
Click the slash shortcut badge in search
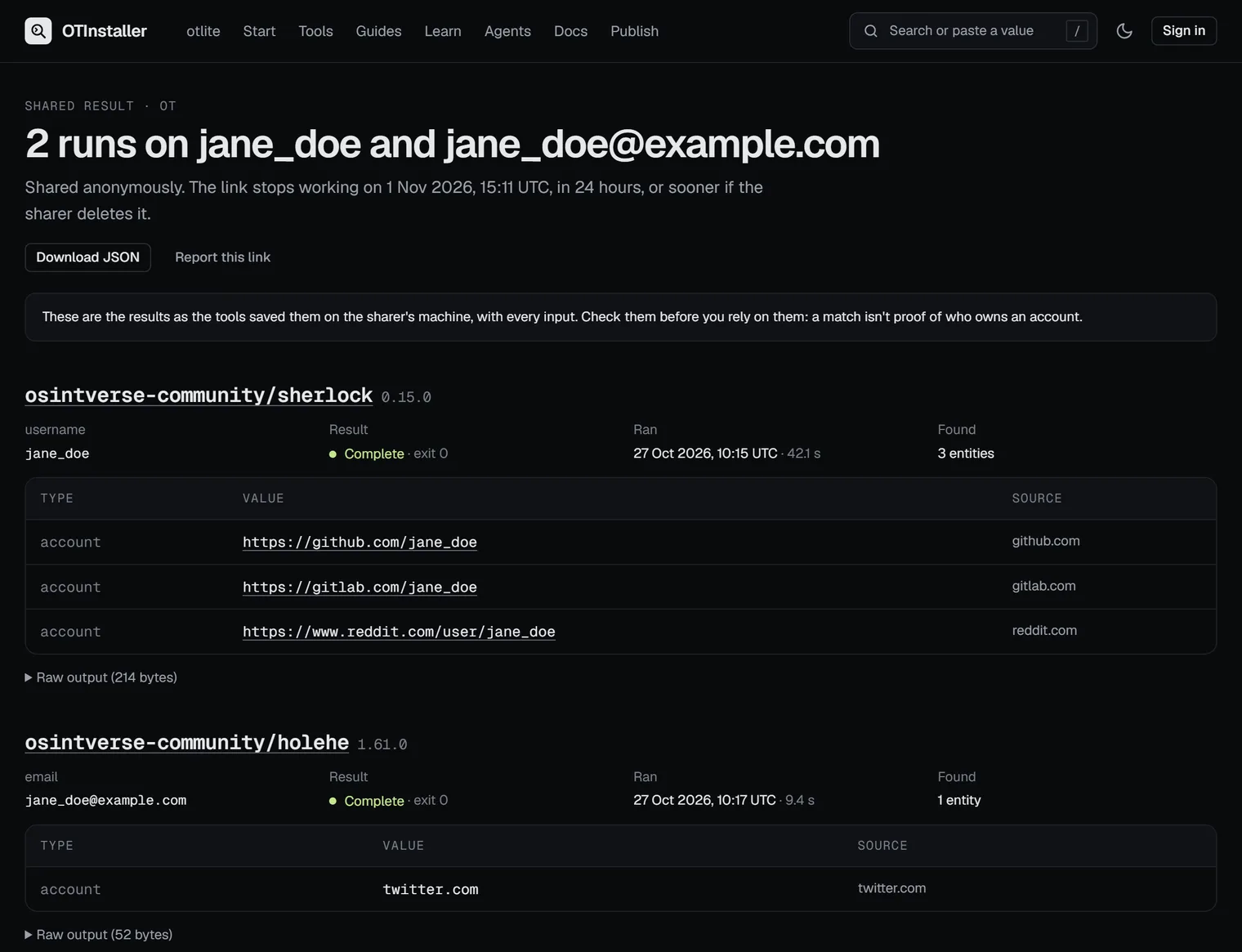(x=1077, y=31)
